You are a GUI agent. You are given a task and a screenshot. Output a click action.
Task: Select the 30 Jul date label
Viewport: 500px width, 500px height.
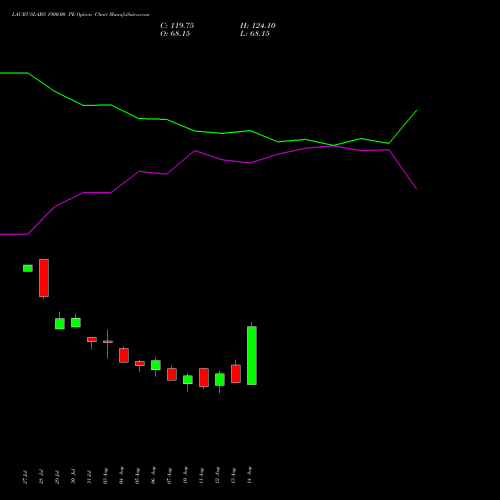(x=73, y=477)
